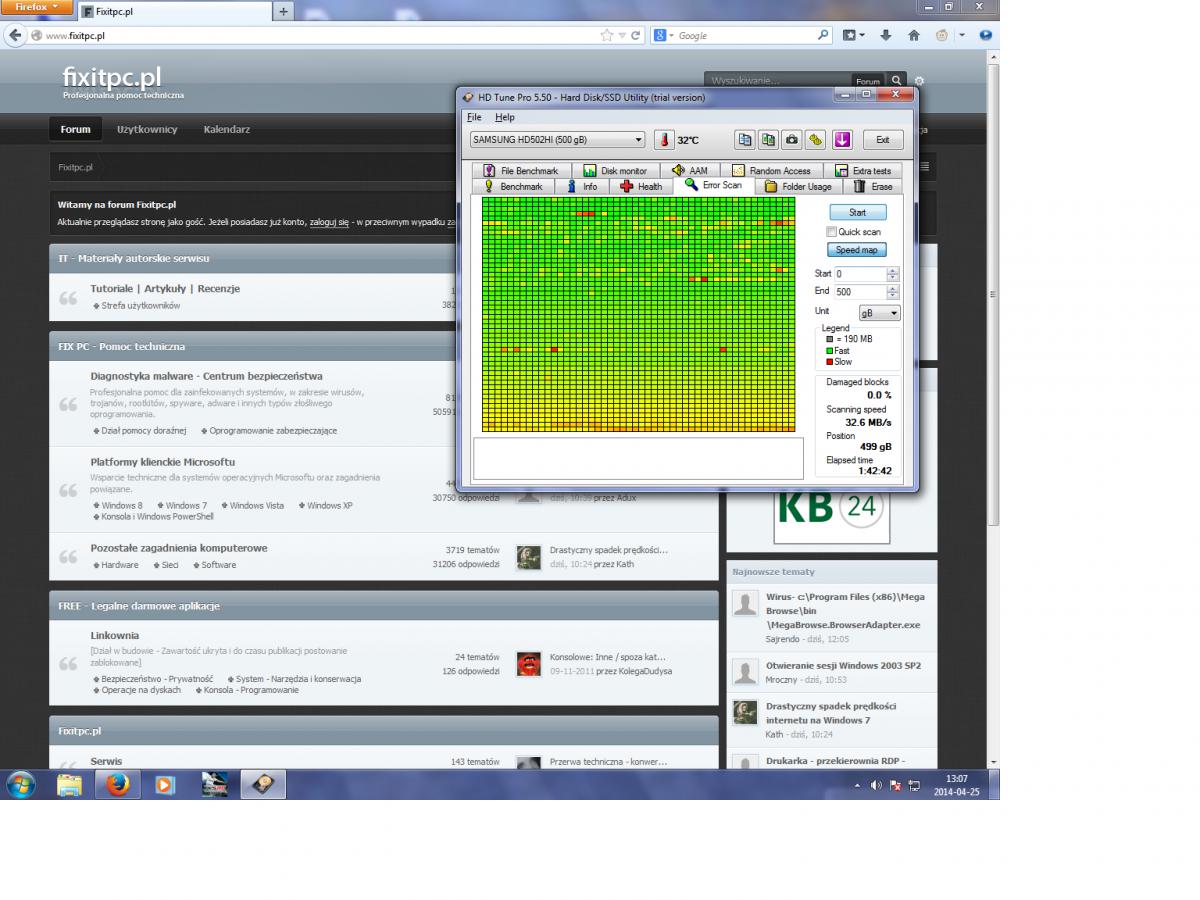Click the search magnifier in Google box
1200x900 pixels.
[x=823, y=35]
